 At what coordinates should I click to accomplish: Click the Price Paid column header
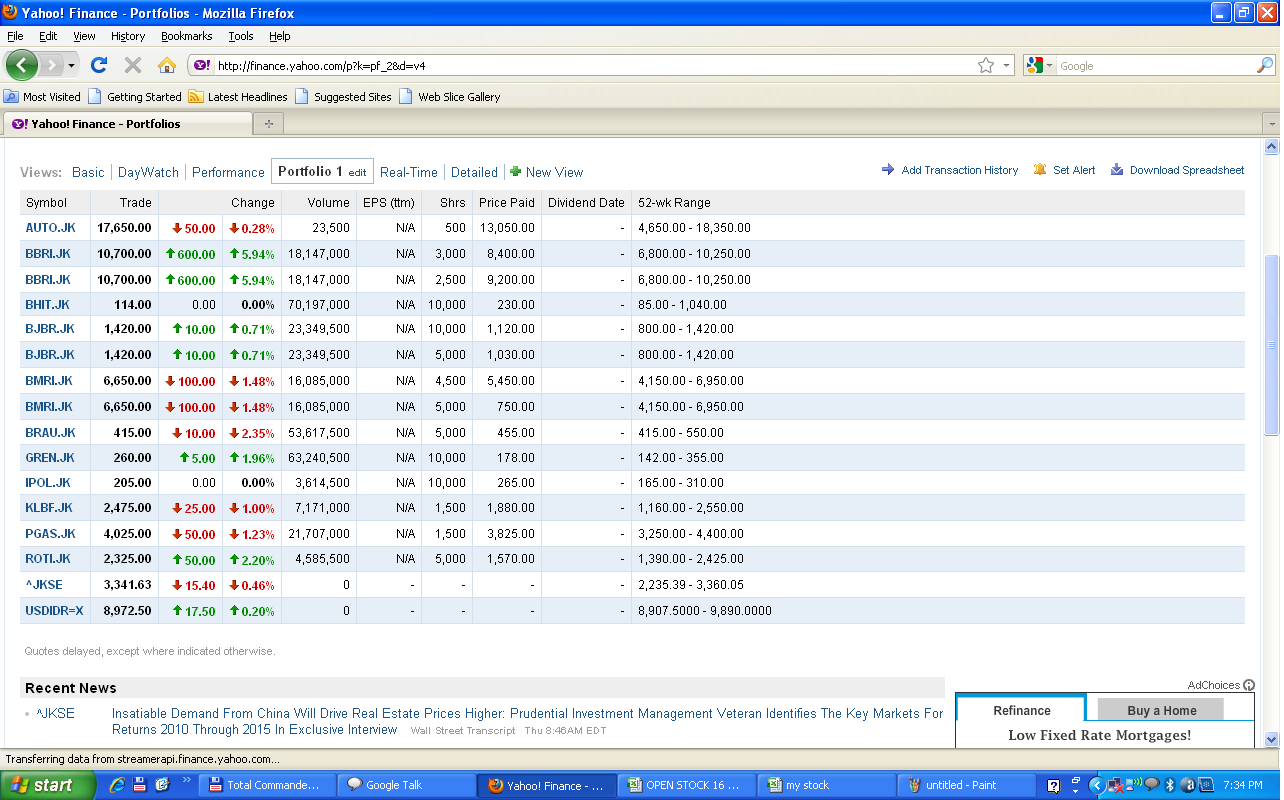point(507,202)
